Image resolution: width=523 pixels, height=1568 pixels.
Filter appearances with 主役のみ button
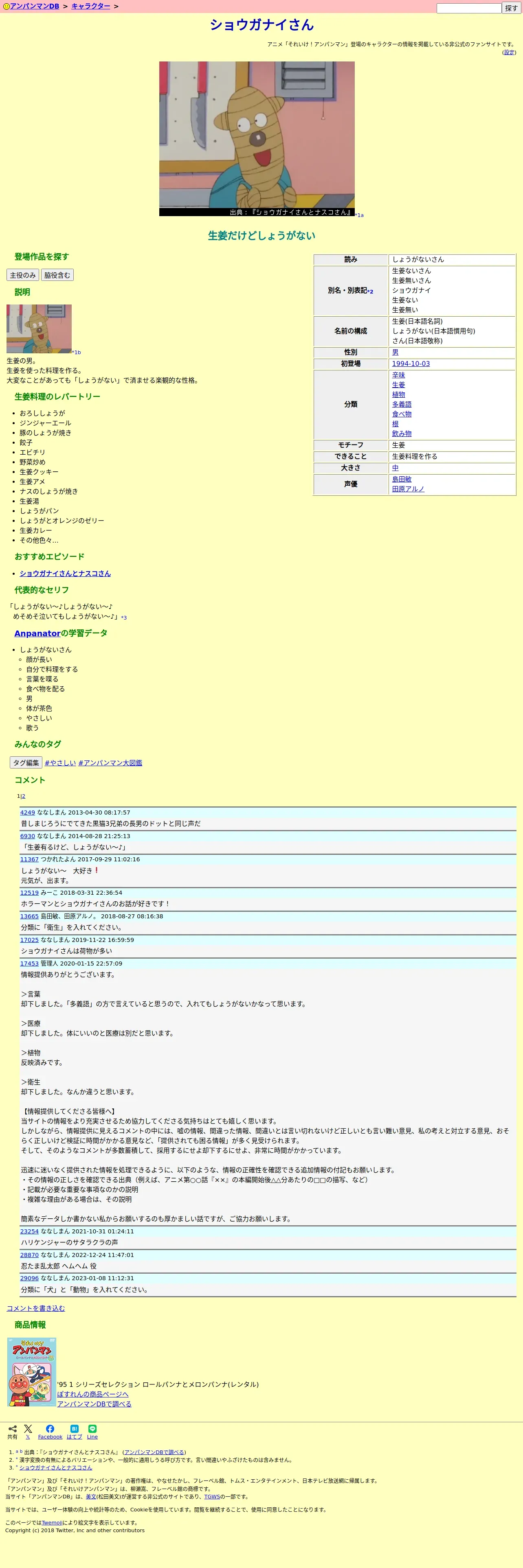pos(22,275)
